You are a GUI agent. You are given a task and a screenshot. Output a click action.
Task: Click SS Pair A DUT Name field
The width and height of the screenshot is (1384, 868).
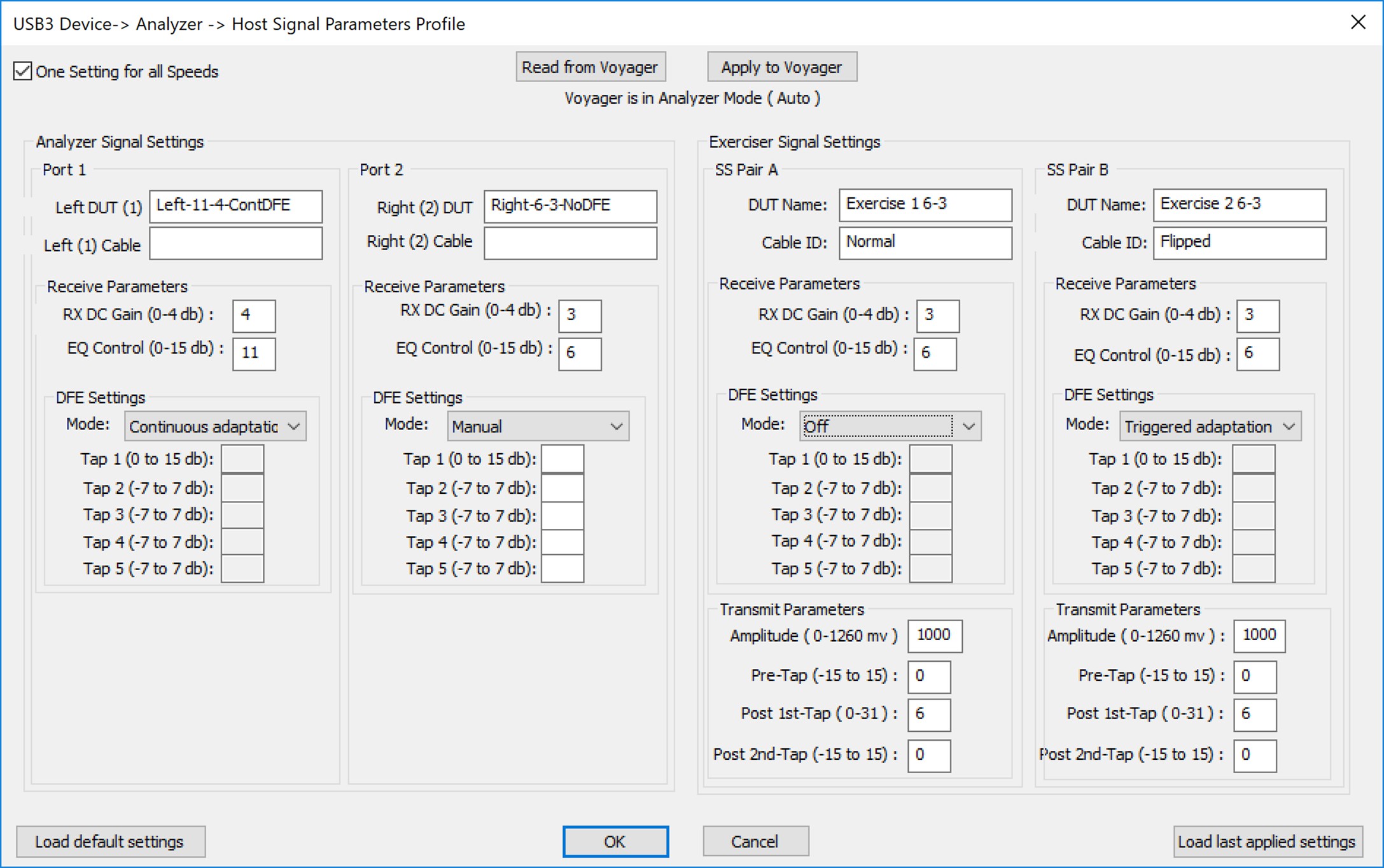(x=925, y=205)
